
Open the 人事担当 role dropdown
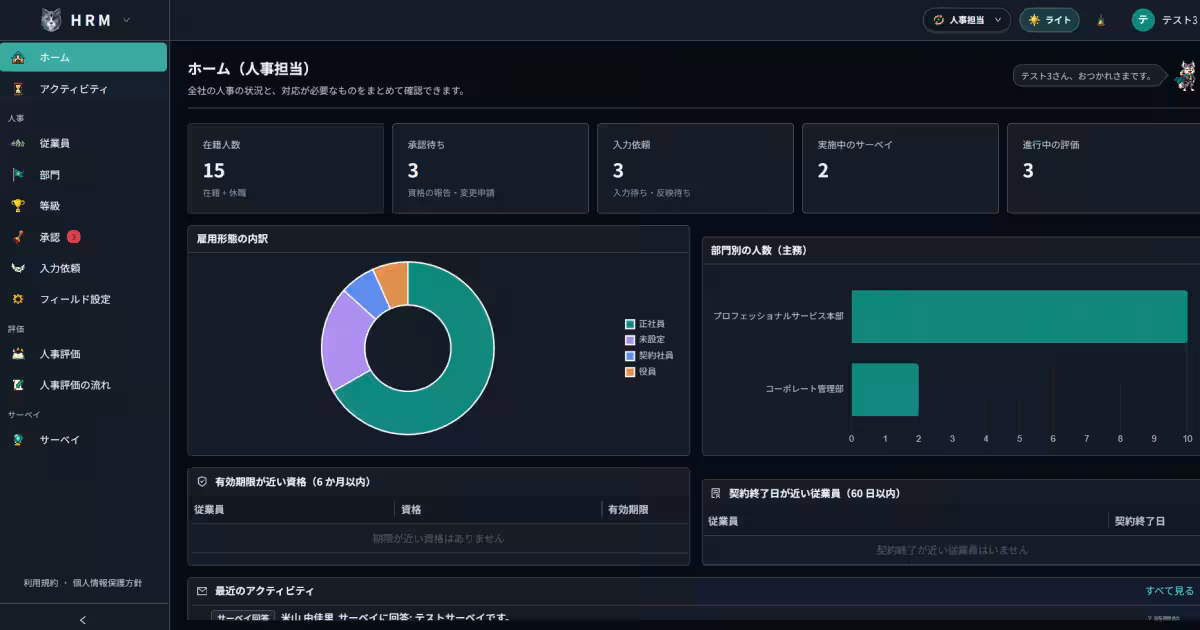coord(966,20)
